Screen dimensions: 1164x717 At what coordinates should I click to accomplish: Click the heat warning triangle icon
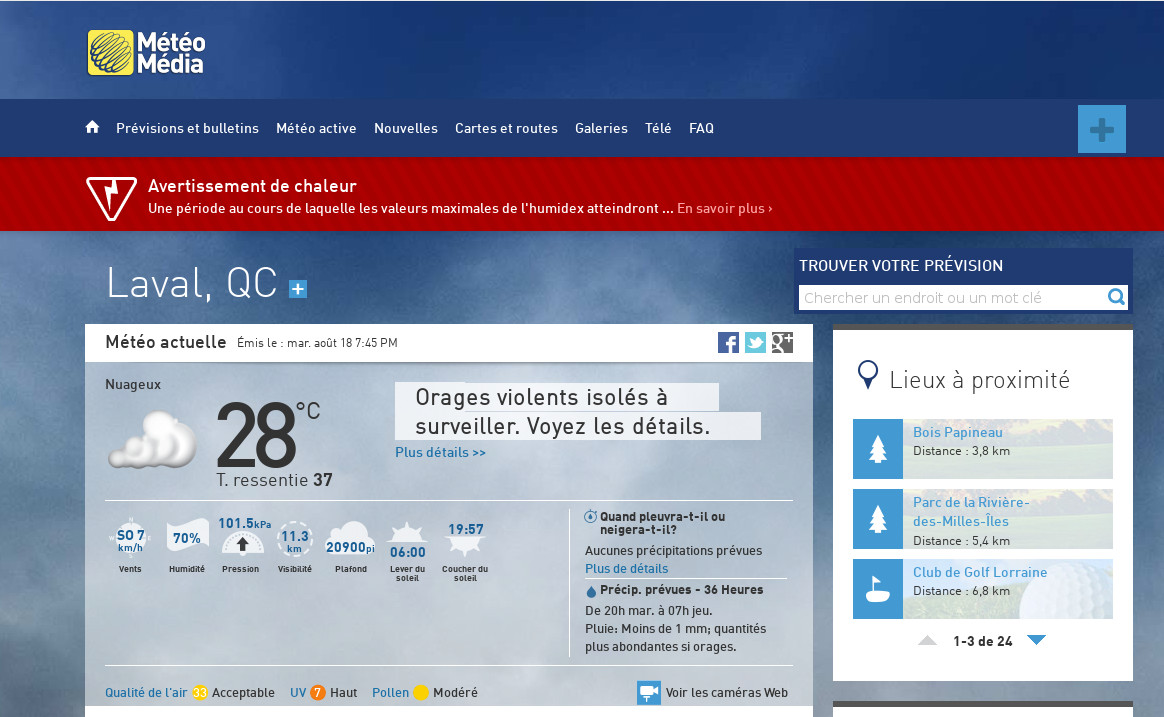tap(111, 197)
